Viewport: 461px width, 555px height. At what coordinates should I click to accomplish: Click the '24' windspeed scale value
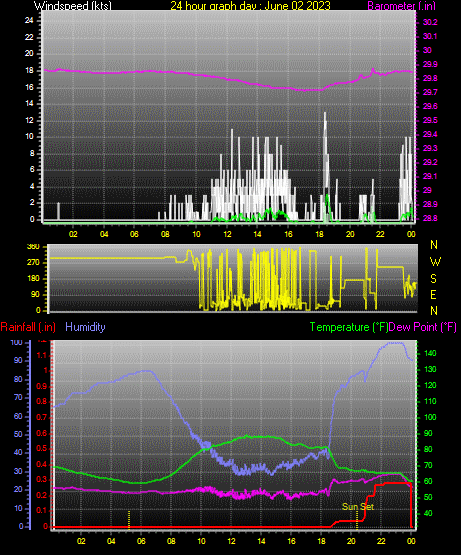29,21
